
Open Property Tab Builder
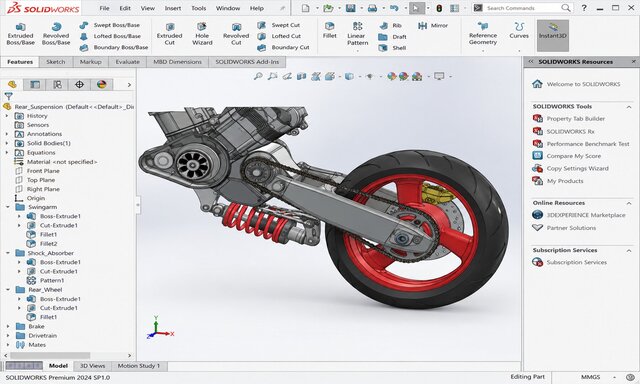pyautogui.click(x=569, y=119)
